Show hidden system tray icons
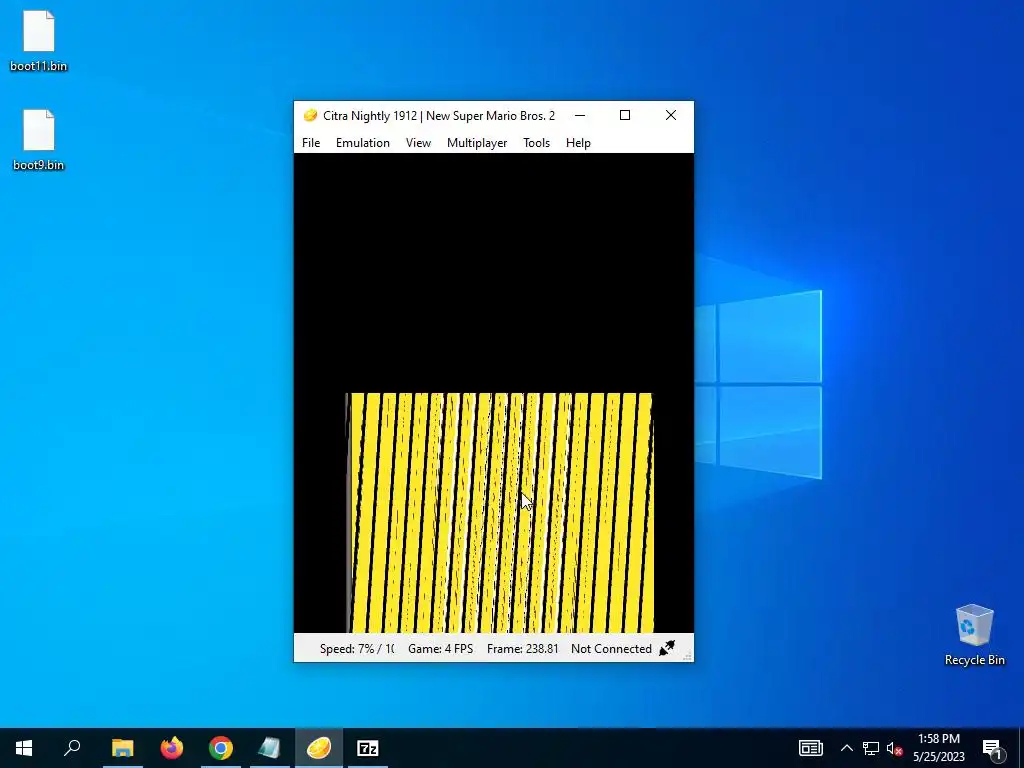Image resolution: width=1024 pixels, height=768 pixels. coord(846,748)
